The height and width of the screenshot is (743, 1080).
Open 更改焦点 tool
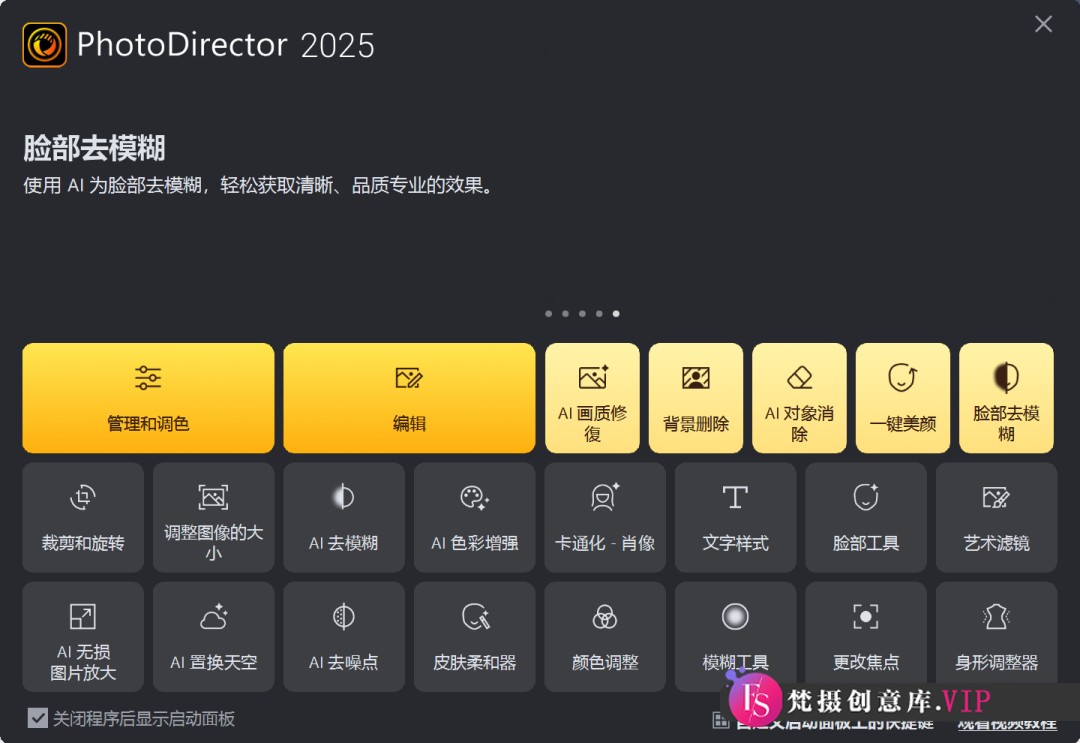coord(866,637)
